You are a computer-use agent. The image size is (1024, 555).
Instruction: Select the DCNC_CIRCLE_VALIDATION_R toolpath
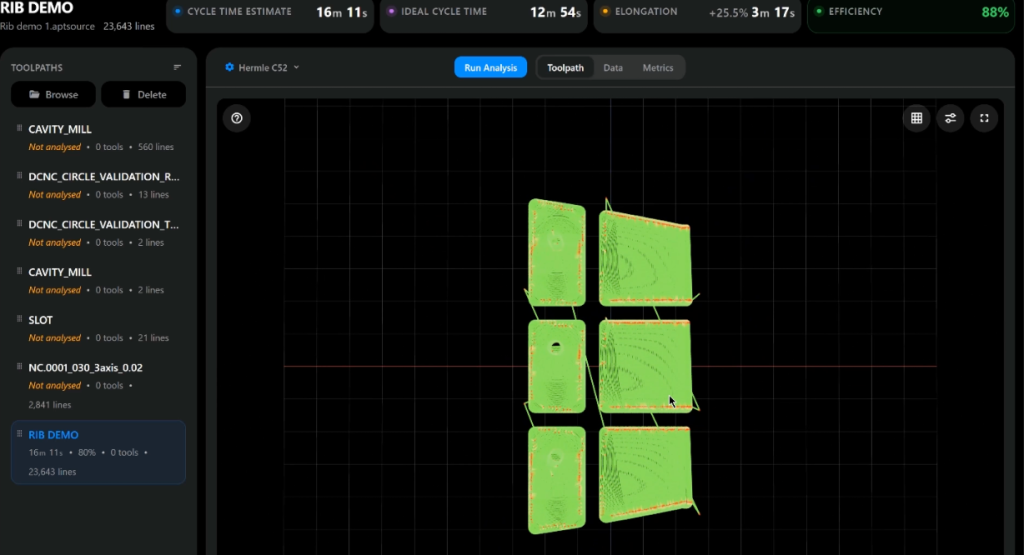pos(98,185)
